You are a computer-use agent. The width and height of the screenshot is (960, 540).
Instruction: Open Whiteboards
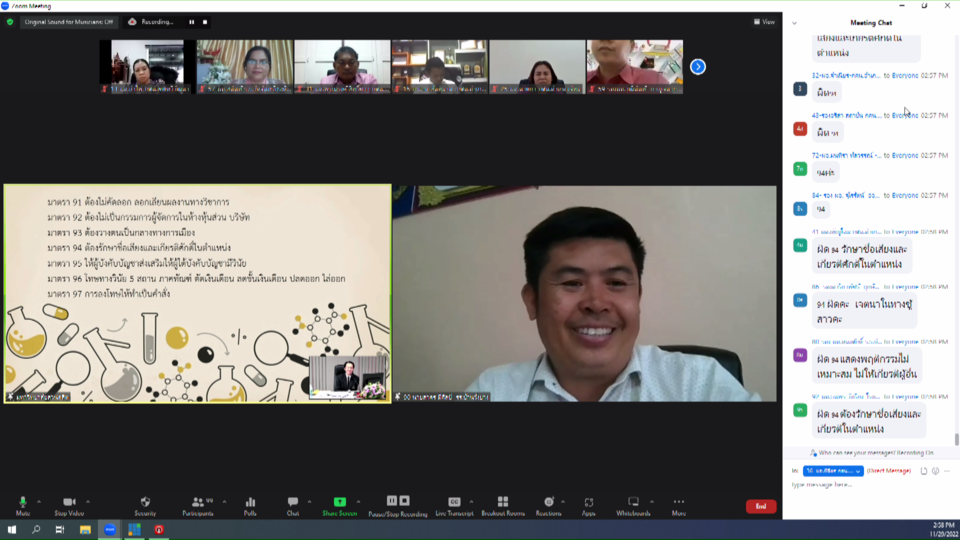633,506
